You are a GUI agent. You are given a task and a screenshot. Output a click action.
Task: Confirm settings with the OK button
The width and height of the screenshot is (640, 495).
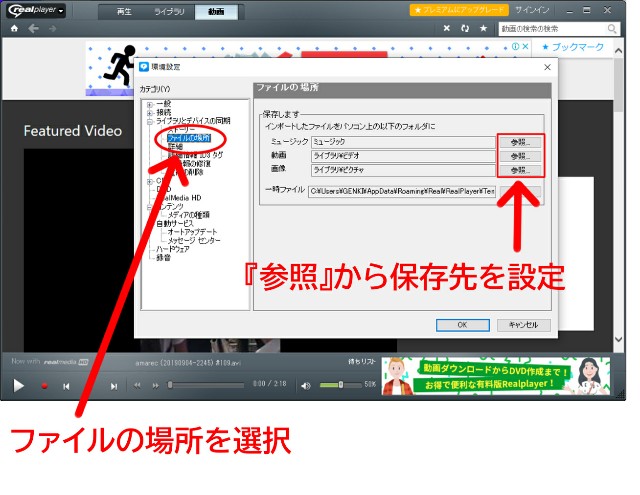[x=462, y=325]
